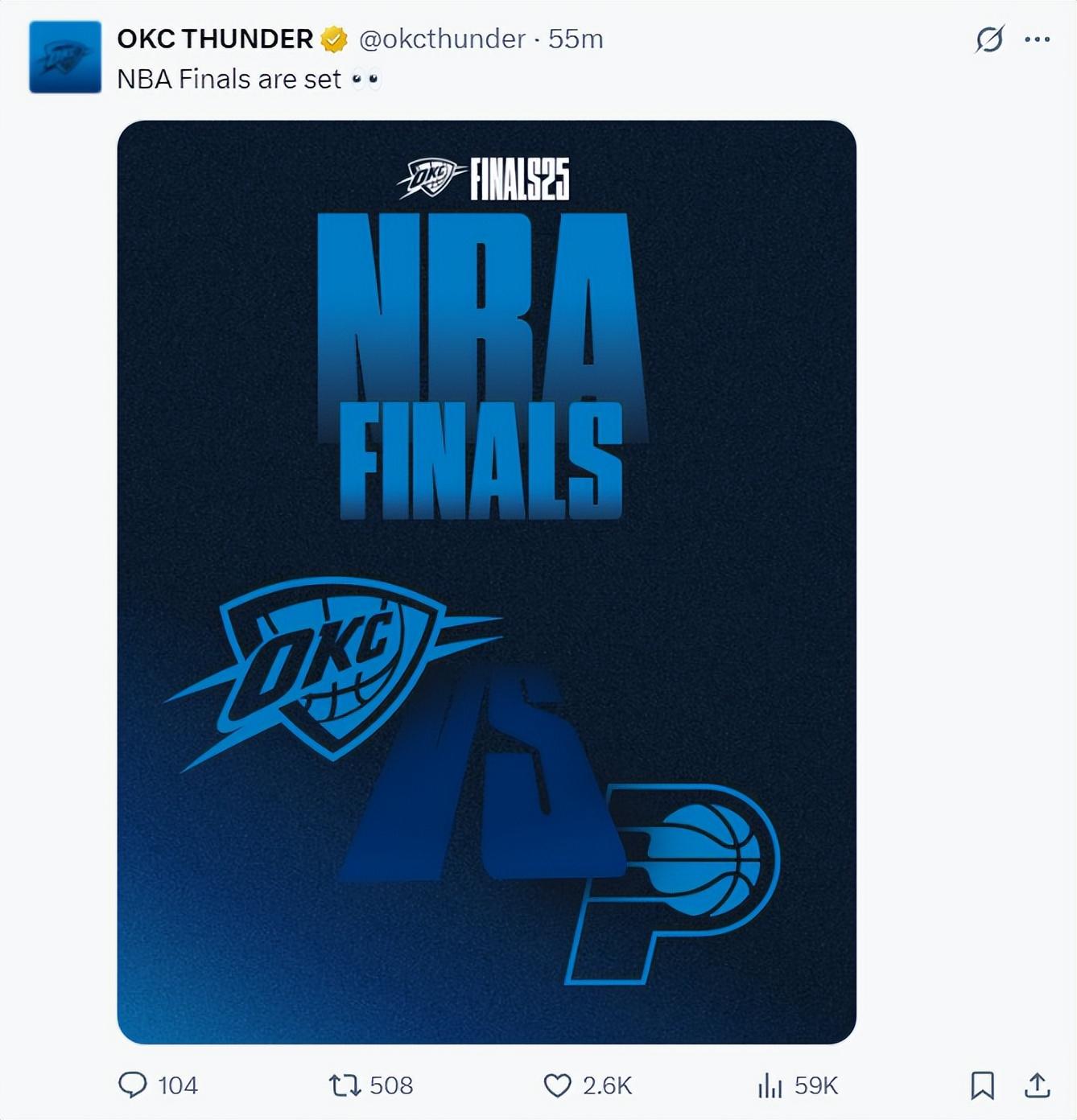The image size is (1077, 1120).
Task: Click the eyes emoji in the tweet
Action: click(365, 79)
